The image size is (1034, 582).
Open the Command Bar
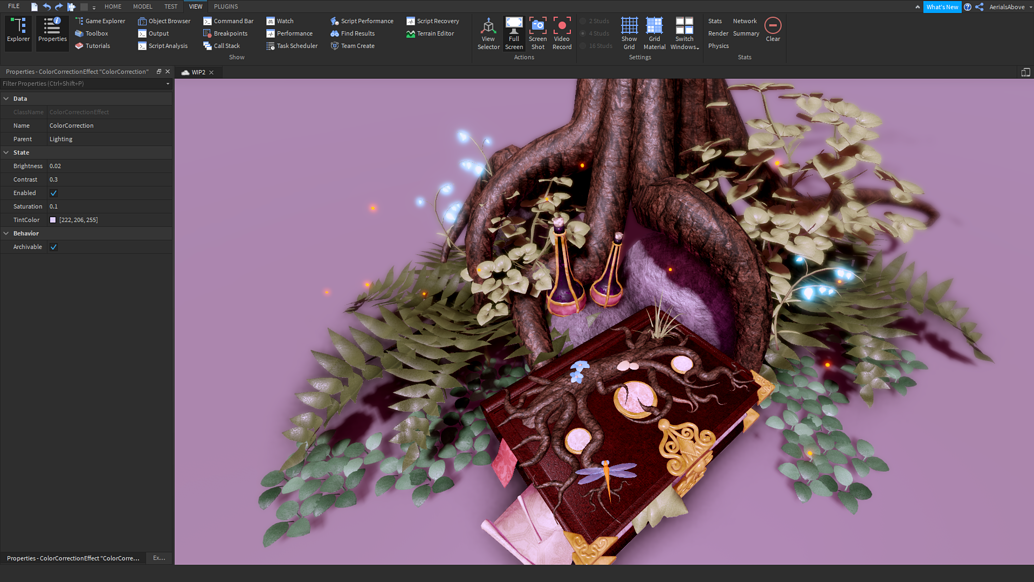pyautogui.click(x=226, y=20)
